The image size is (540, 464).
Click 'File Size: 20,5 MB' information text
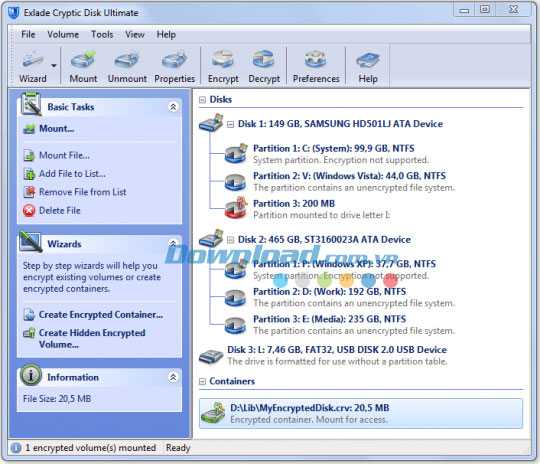57,399
